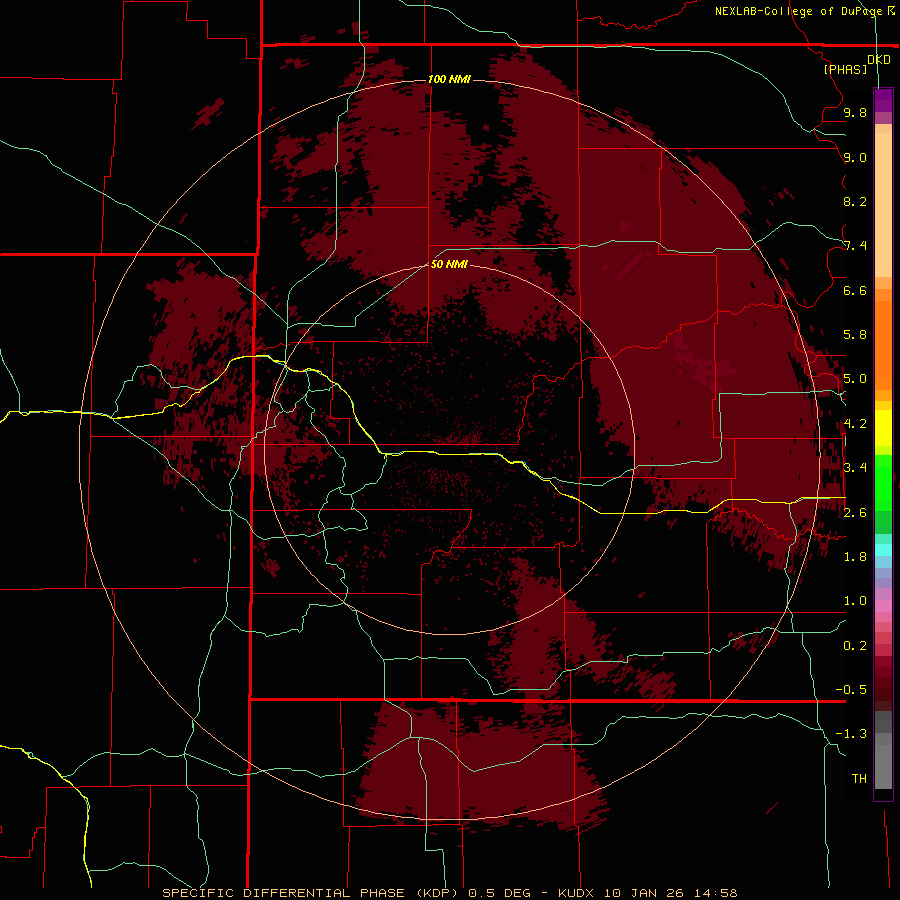The height and width of the screenshot is (900, 900).
Task: Click the 1.8 scale value
Action: click(855, 557)
